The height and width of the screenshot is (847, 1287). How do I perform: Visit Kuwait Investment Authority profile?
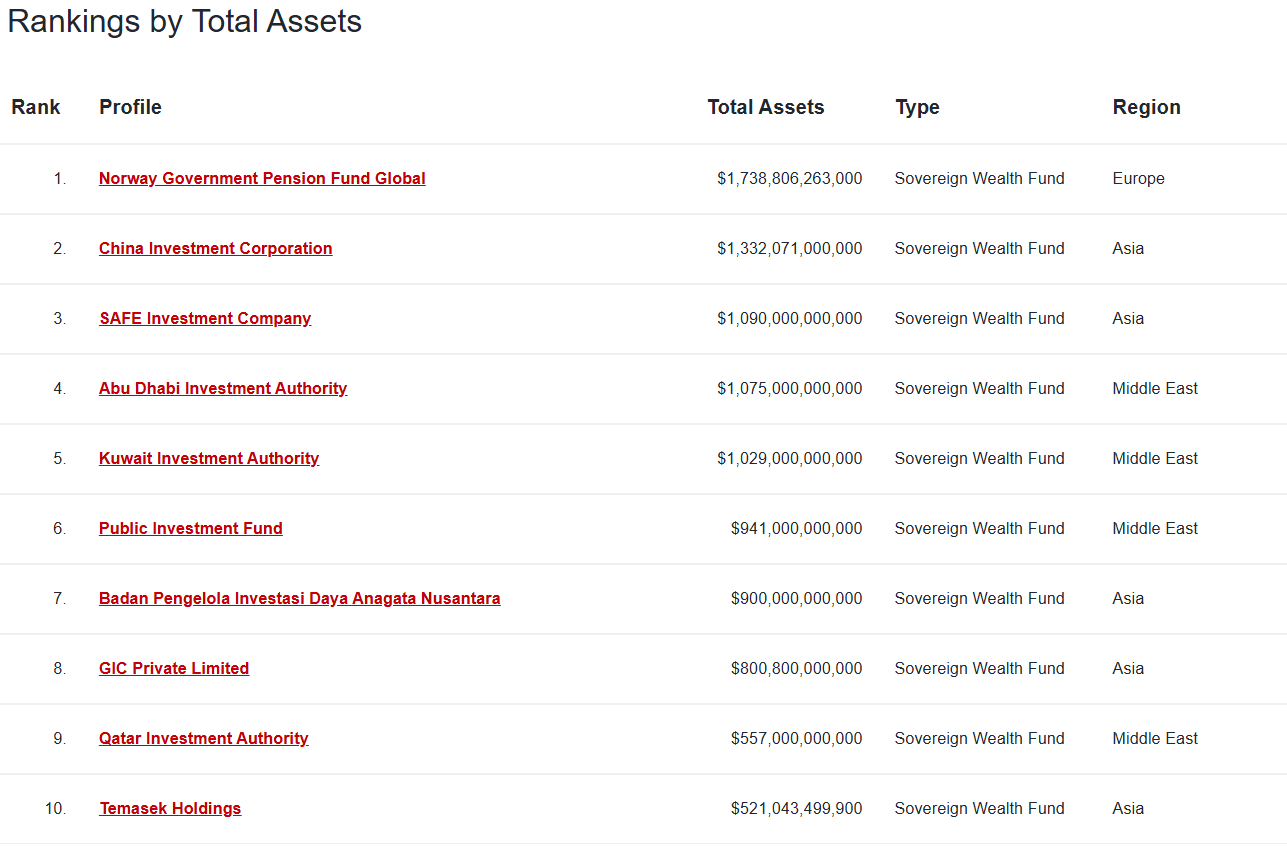[x=209, y=458]
